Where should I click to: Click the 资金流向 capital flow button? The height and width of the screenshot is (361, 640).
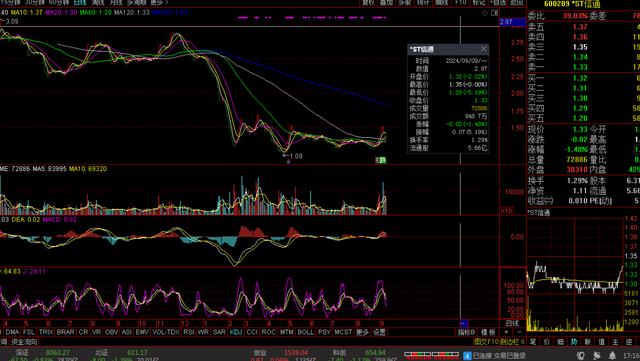click(24, 342)
